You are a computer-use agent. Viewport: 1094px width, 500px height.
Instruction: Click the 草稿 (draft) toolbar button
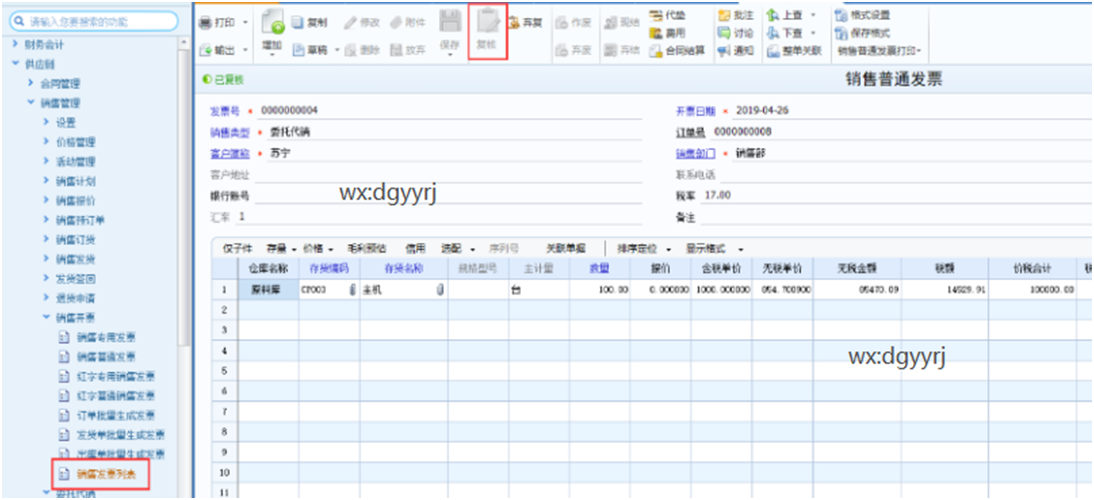point(309,50)
